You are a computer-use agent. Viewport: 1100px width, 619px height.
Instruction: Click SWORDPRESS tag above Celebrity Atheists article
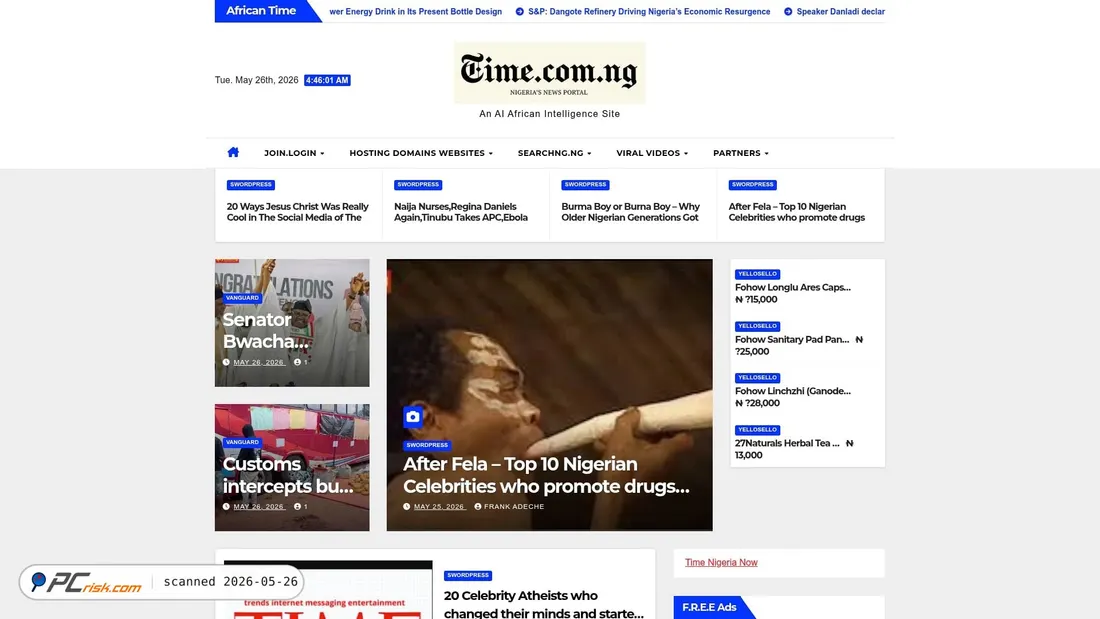pyautogui.click(x=468, y=575)
